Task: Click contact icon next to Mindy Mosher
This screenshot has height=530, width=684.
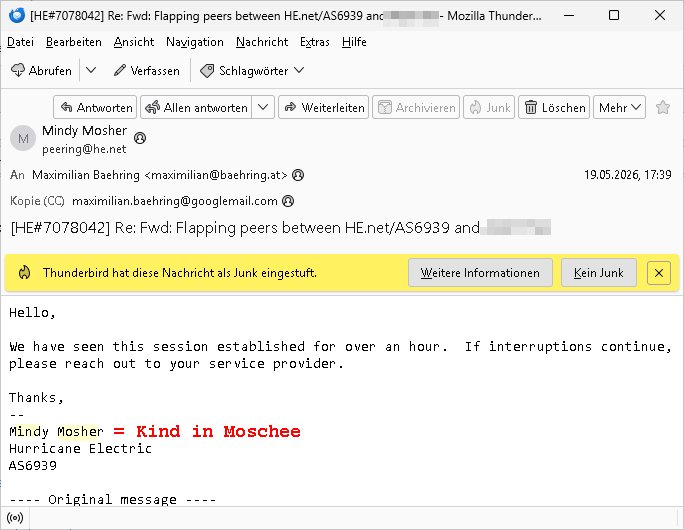Action: click(x=140, y=138)
